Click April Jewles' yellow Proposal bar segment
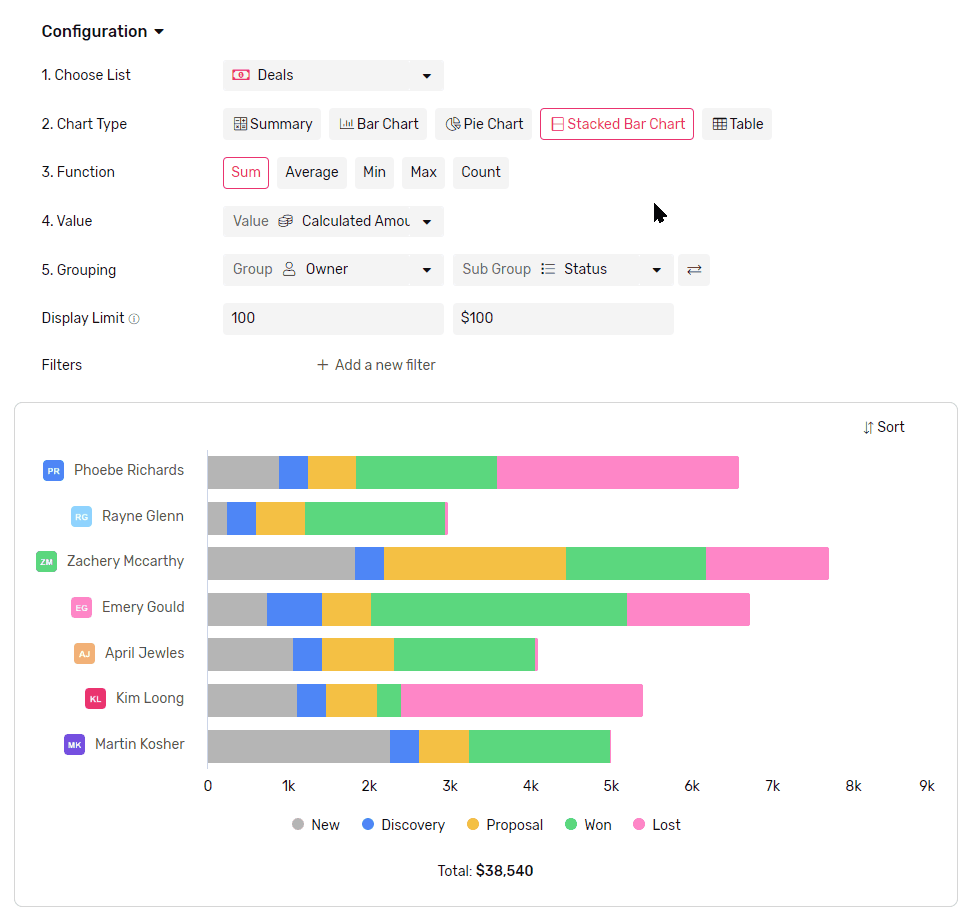 tap(358, 654)
